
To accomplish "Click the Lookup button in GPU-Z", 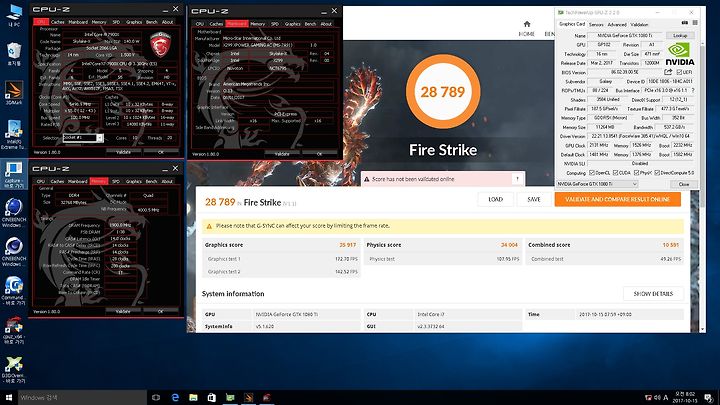I will (680, 35).
